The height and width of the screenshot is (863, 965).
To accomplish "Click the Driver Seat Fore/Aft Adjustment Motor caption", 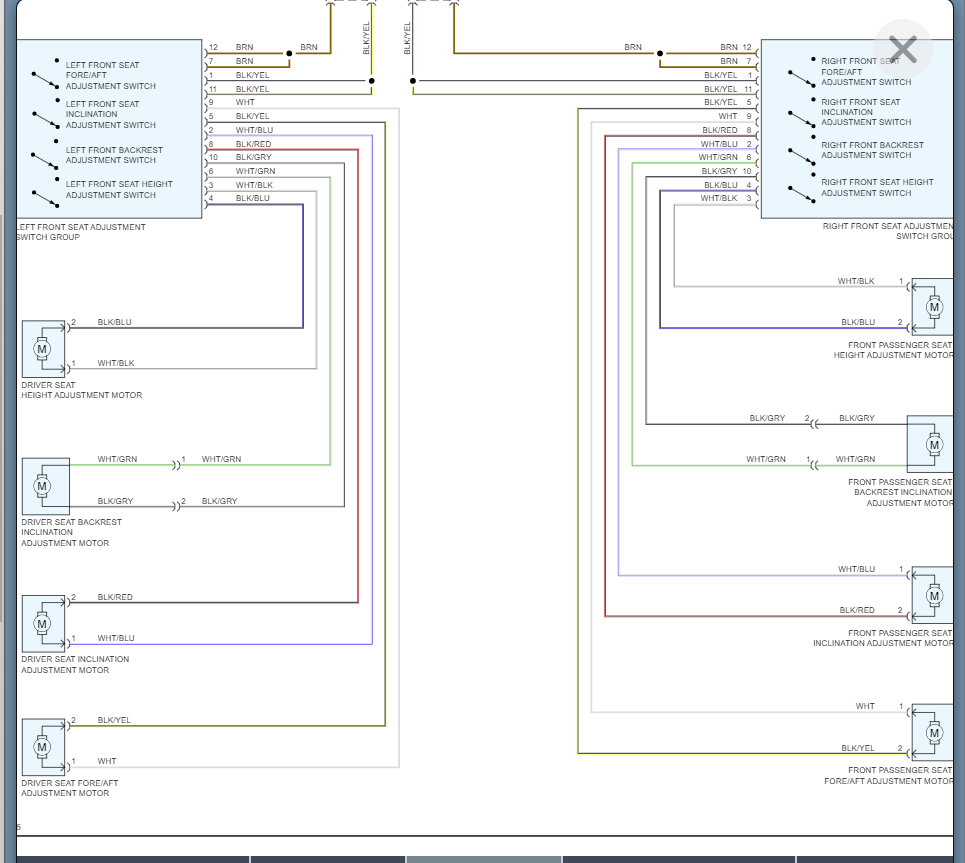I will click(71, 788).
